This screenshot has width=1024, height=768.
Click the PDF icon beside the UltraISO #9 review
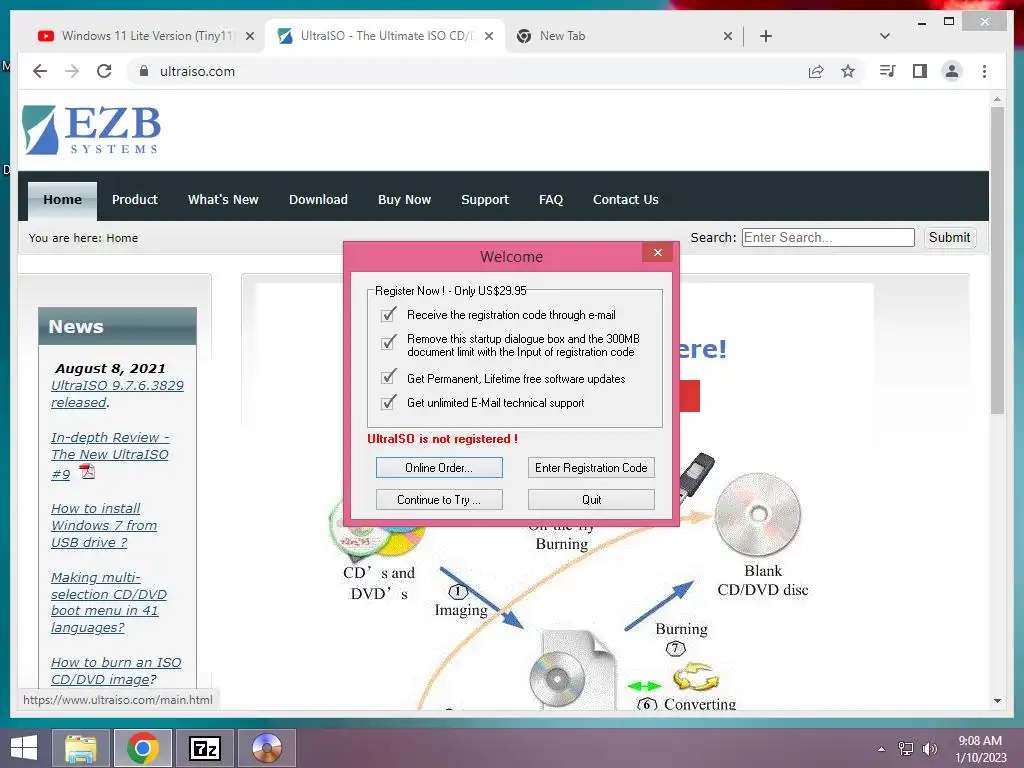[x=87, y=472]
